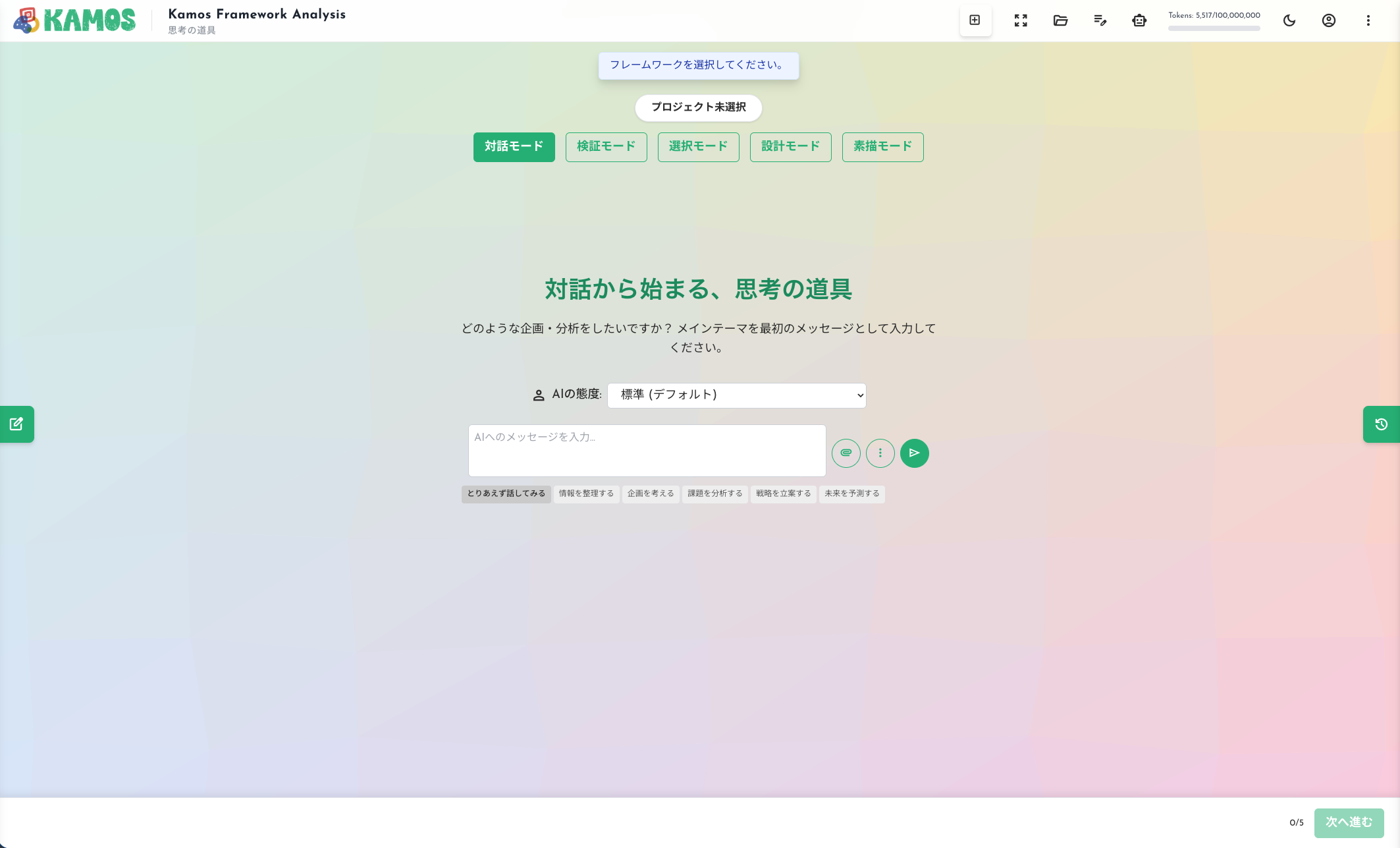
Task: Select the 課題を分析する chip
Action: point(714,494)
